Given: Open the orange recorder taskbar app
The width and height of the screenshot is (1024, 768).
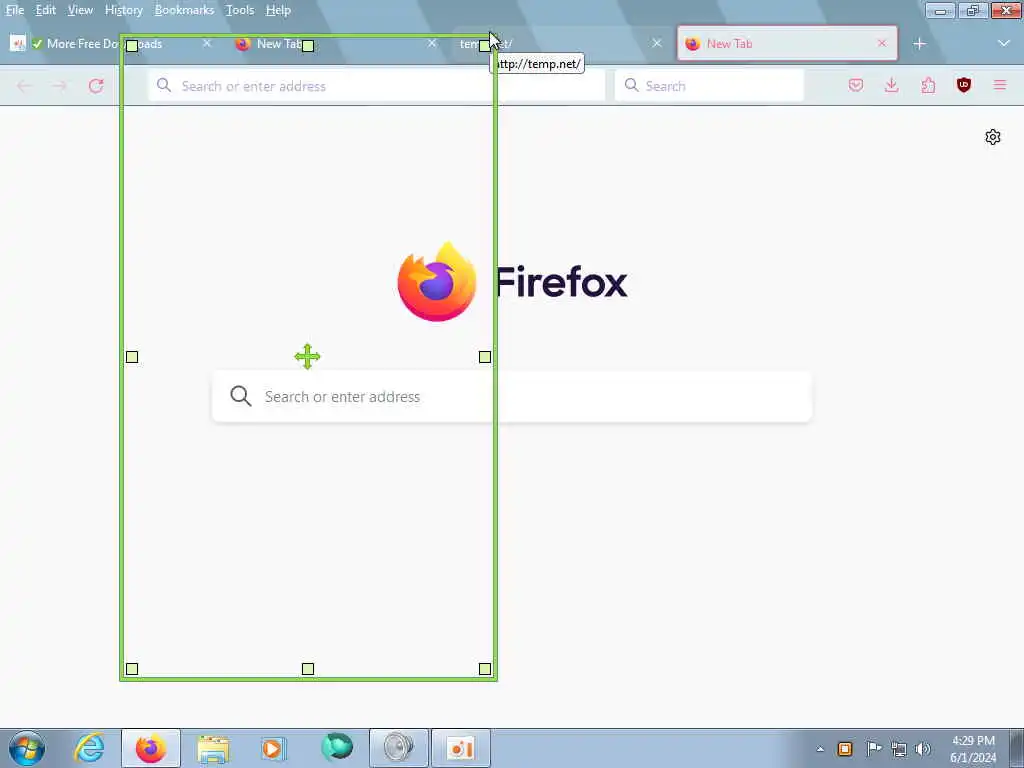Looking at the screenshot, I should [461, 748].
